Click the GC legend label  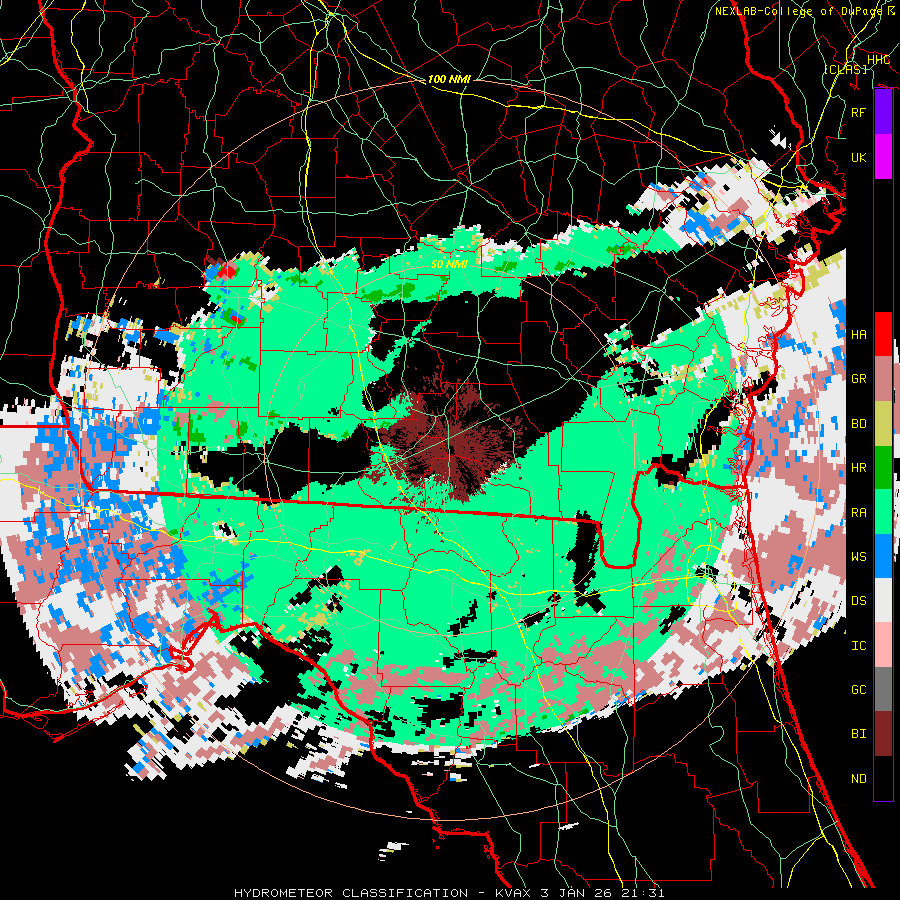[x=859, y=690]
